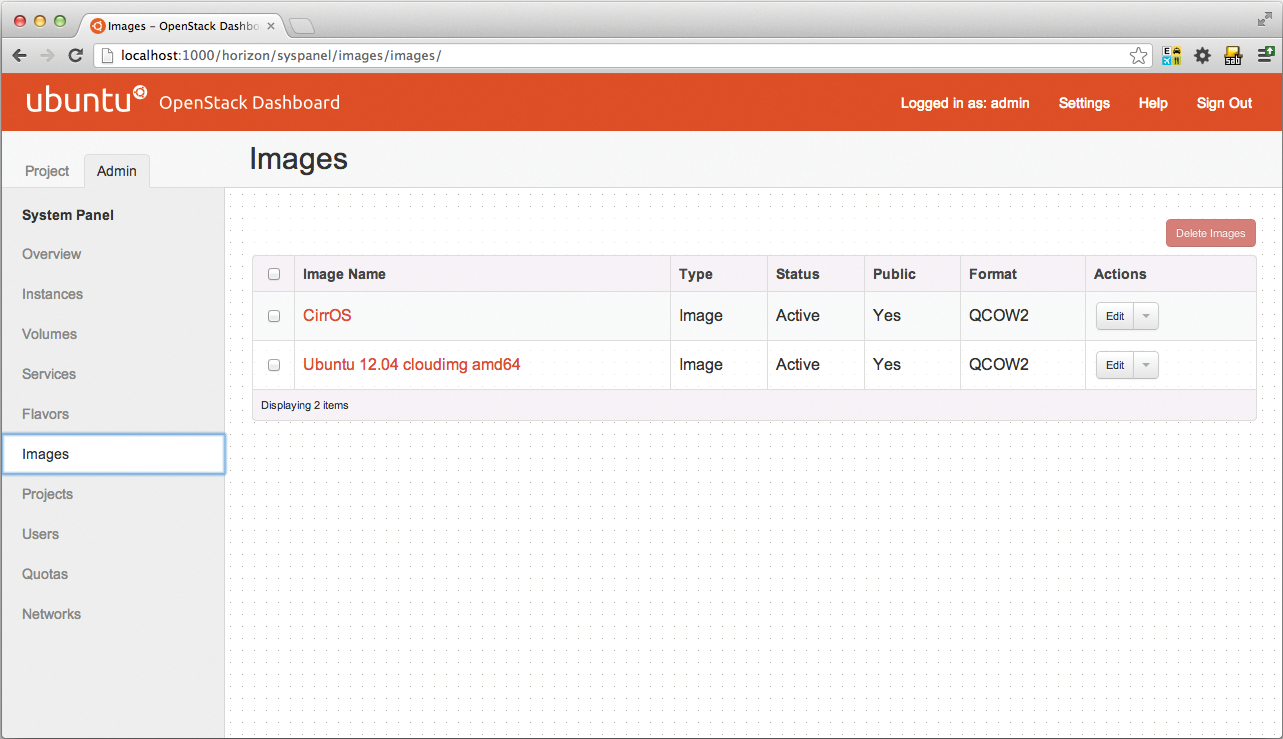Select the checkbox for the CirrOS image
The width and height of the screenshot is (1283, 739).
click(x=272, y=315)
